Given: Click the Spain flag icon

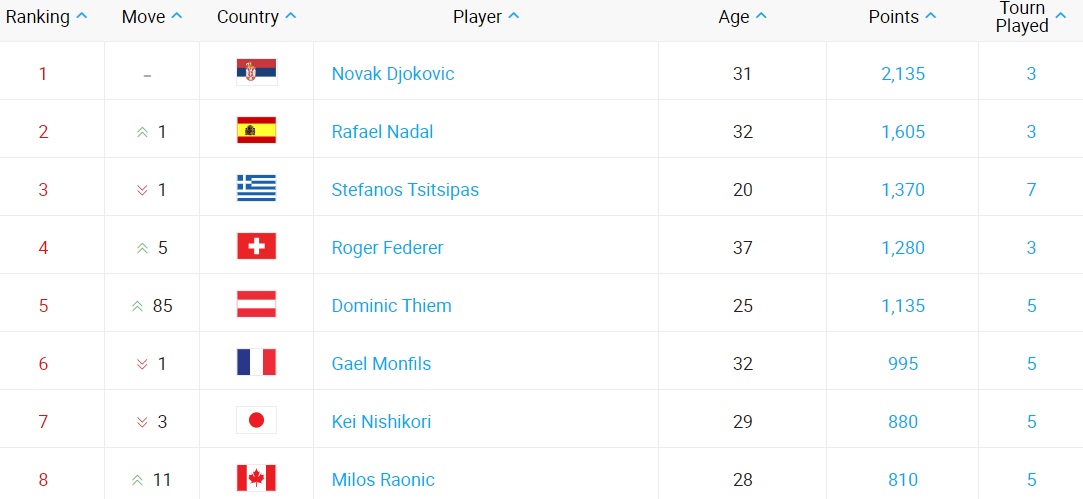Looking at the screenshot, I should coord(256,131).
